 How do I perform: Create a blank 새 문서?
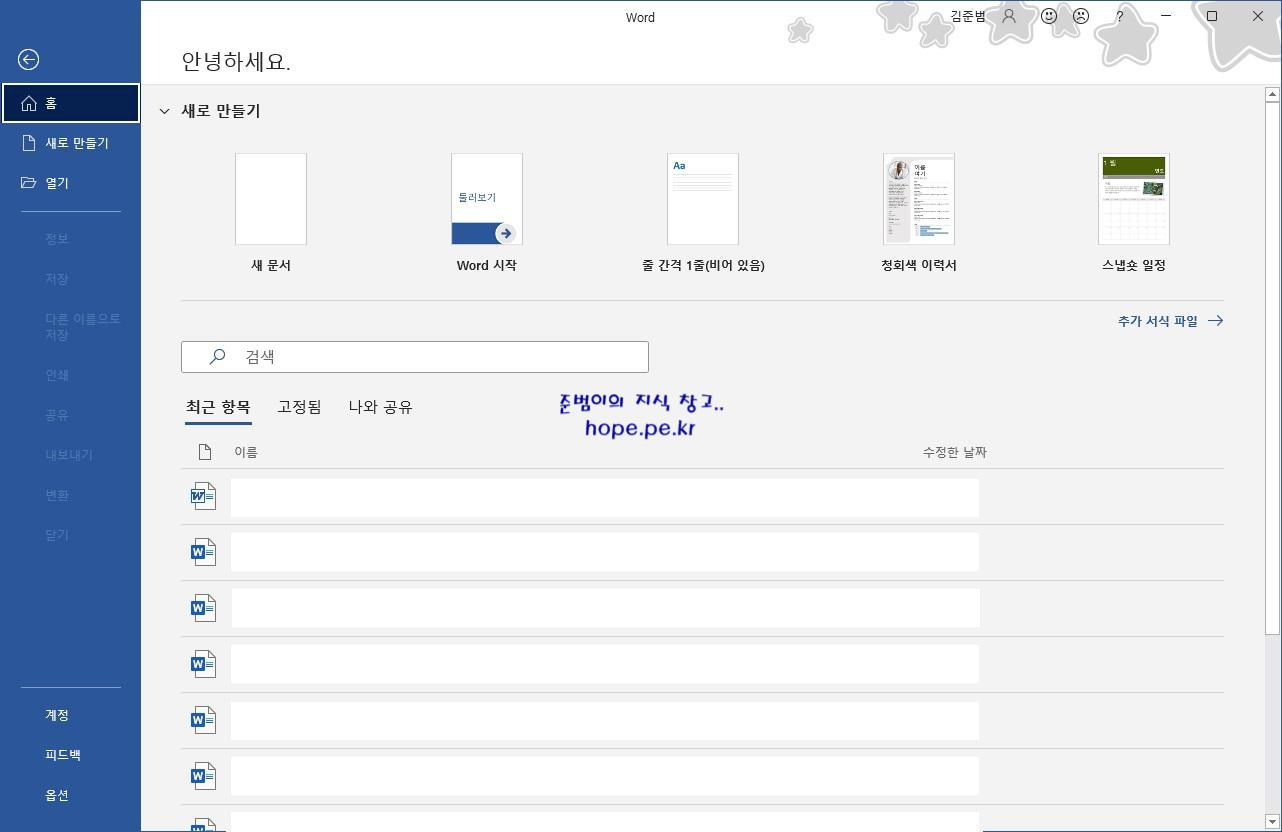coord(271,212)
